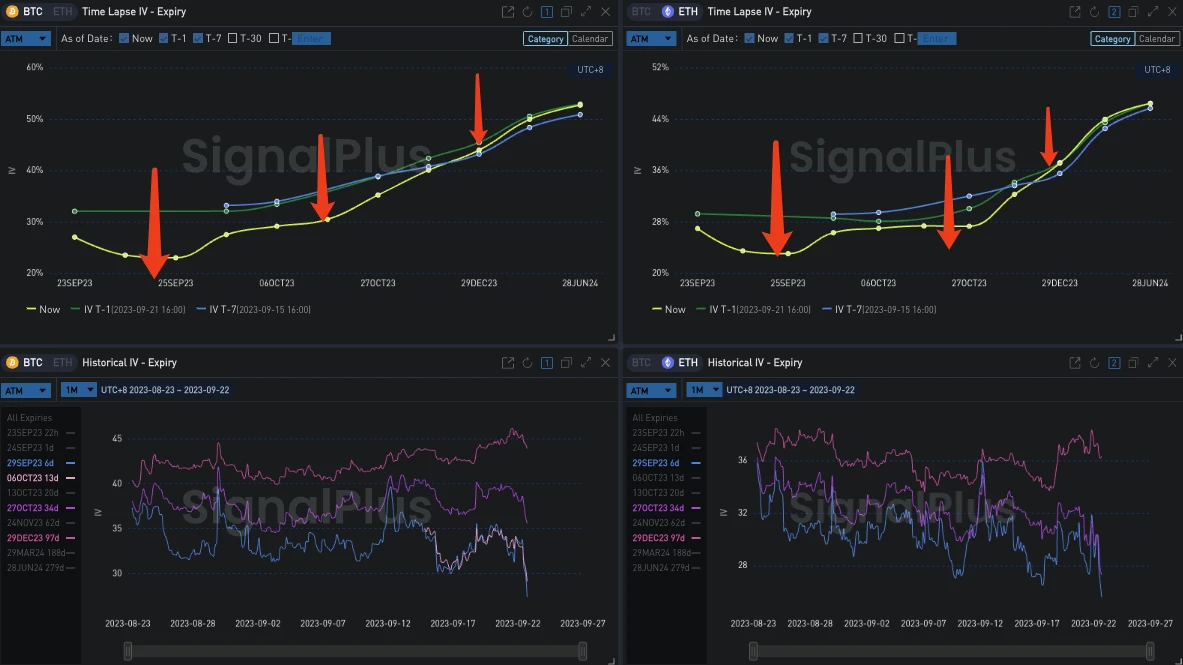Uncheck T-7 in ETH Time Lapse panel
Image resolution: width=1183 pixels, height=665 pixels.
coord(823,38)
